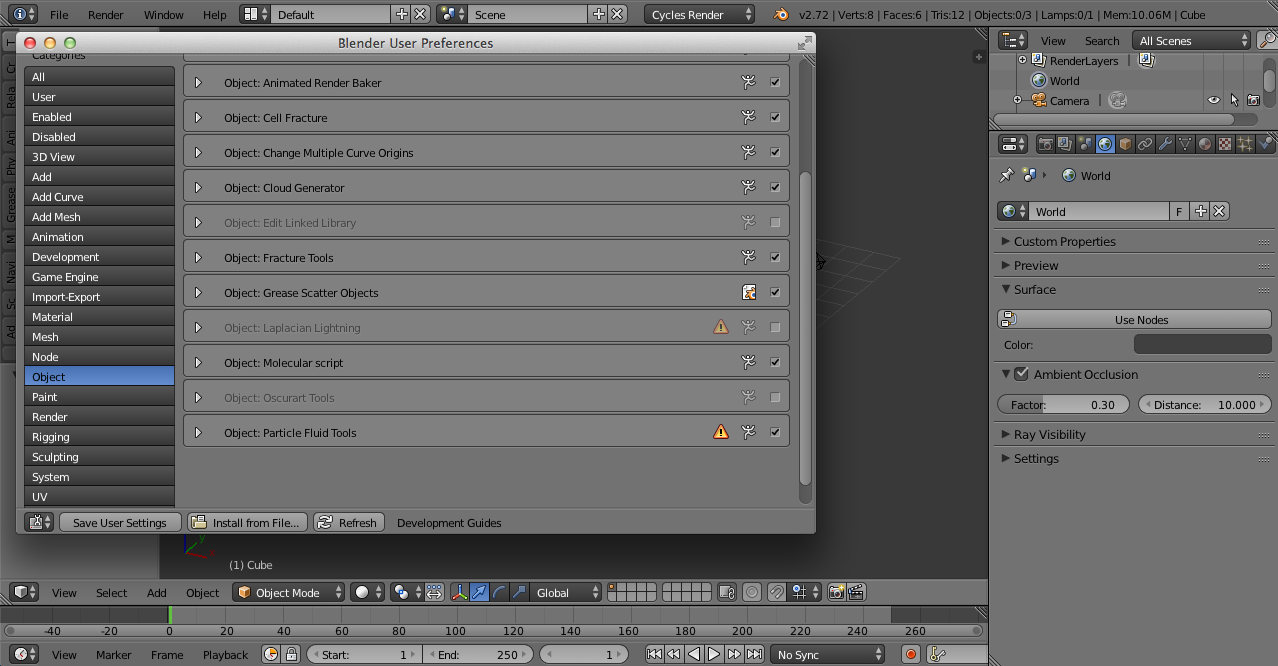Disable Cloud Generator add-on checkbox
The image size is (1278, 666).
[775, 187]
